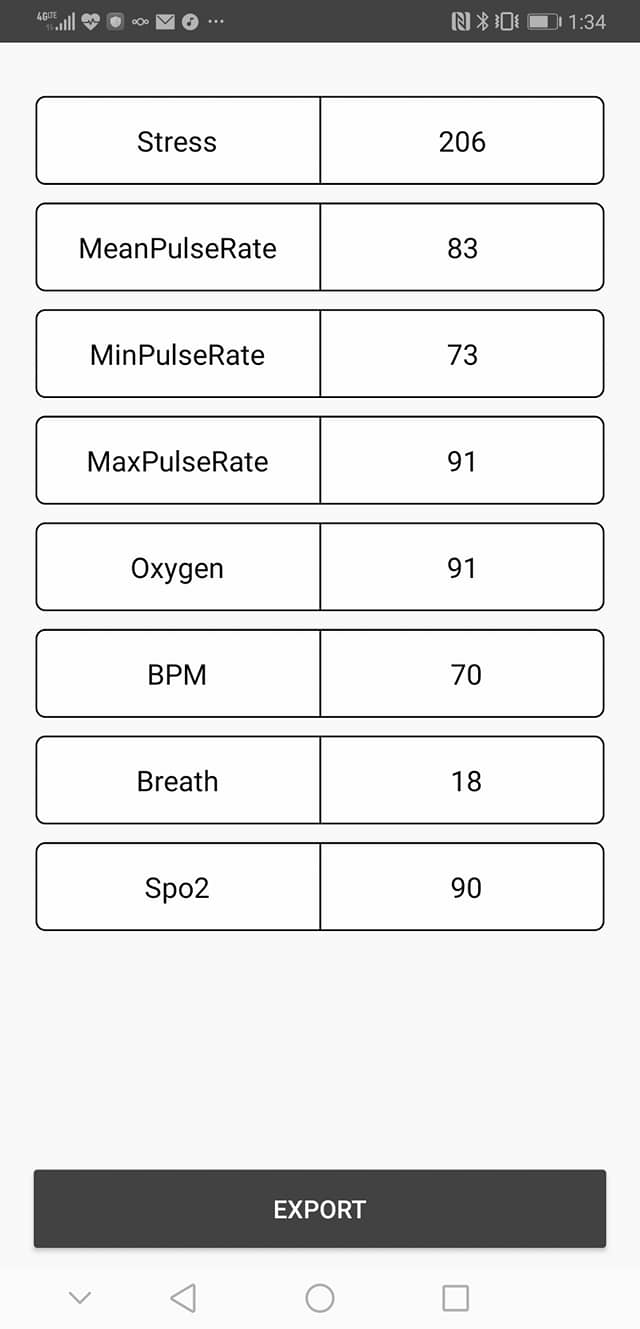The width and height of the screenshot is (640, 1329).
Task: Tap the NFC status icon
Action: pos(460,21)
